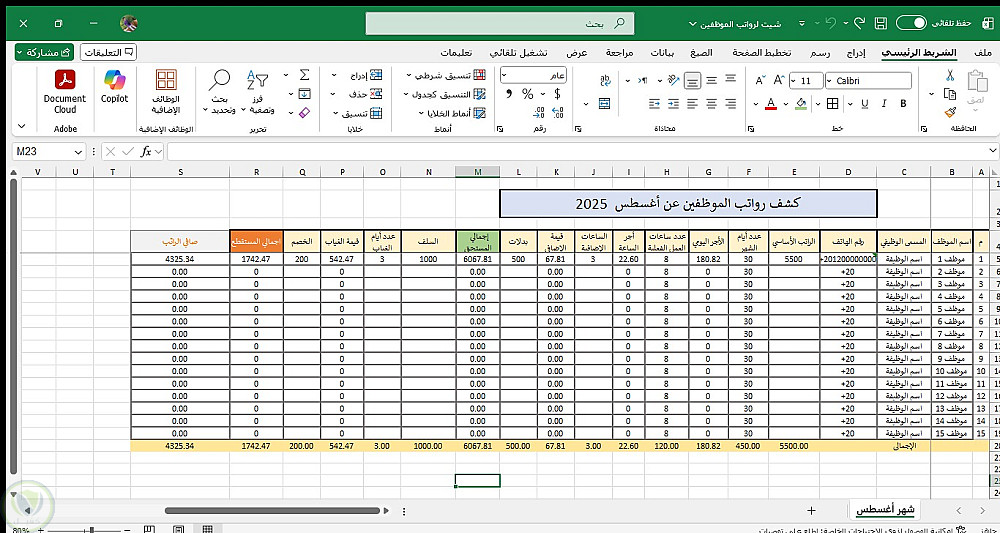
Task: Click the Copy icon in clipboard group
Action: click(x=950, y=94)
